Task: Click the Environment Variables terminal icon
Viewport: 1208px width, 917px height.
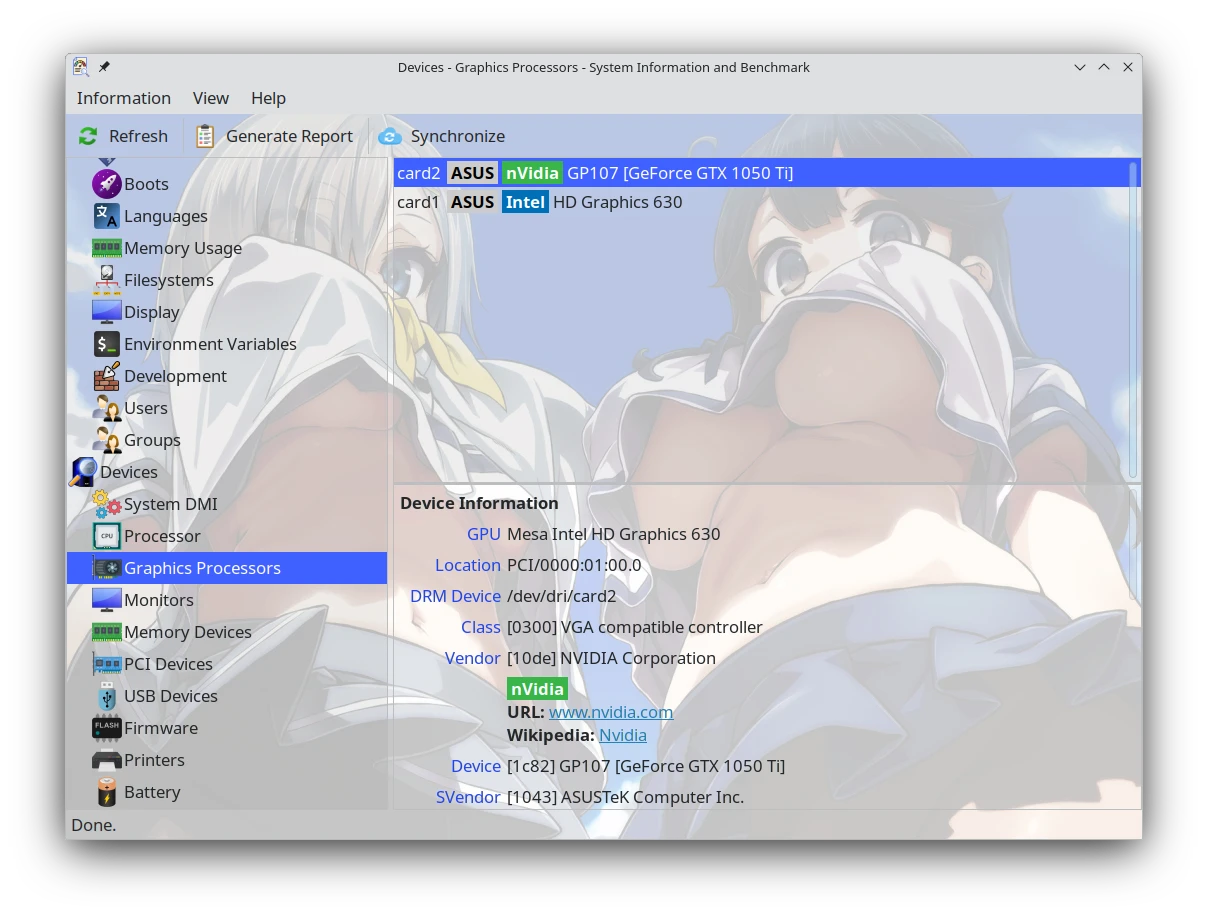Action: pyautogui.click(x=107, y=344)
